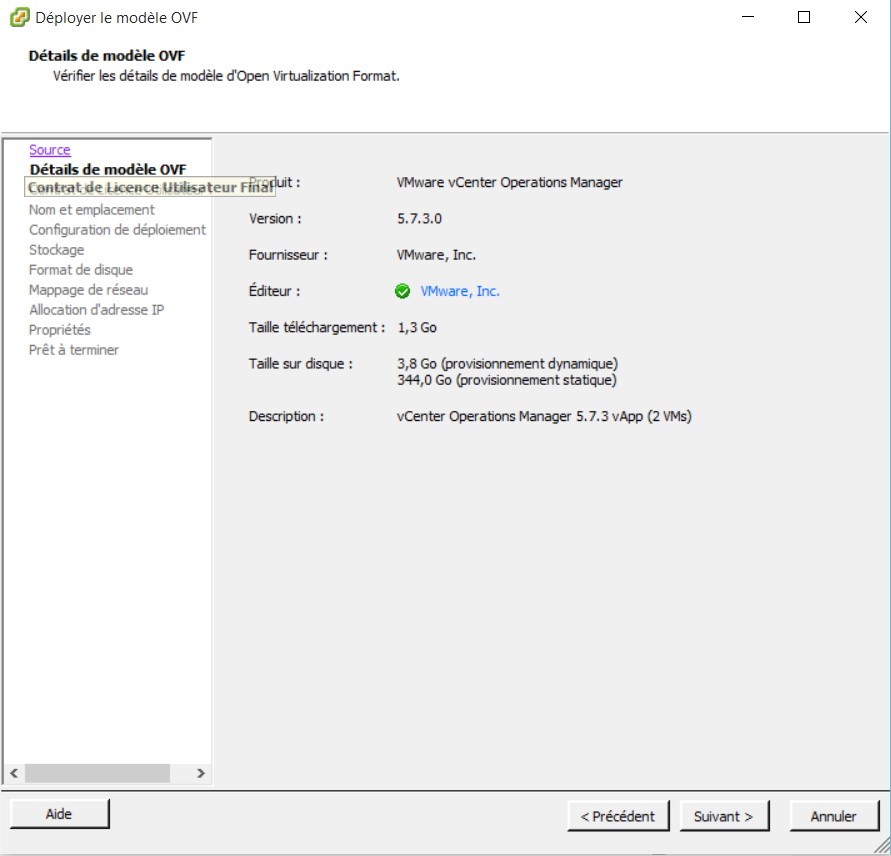Cancel the wizard with Annuler
The image size is (891, 856).
coord(834,816)
